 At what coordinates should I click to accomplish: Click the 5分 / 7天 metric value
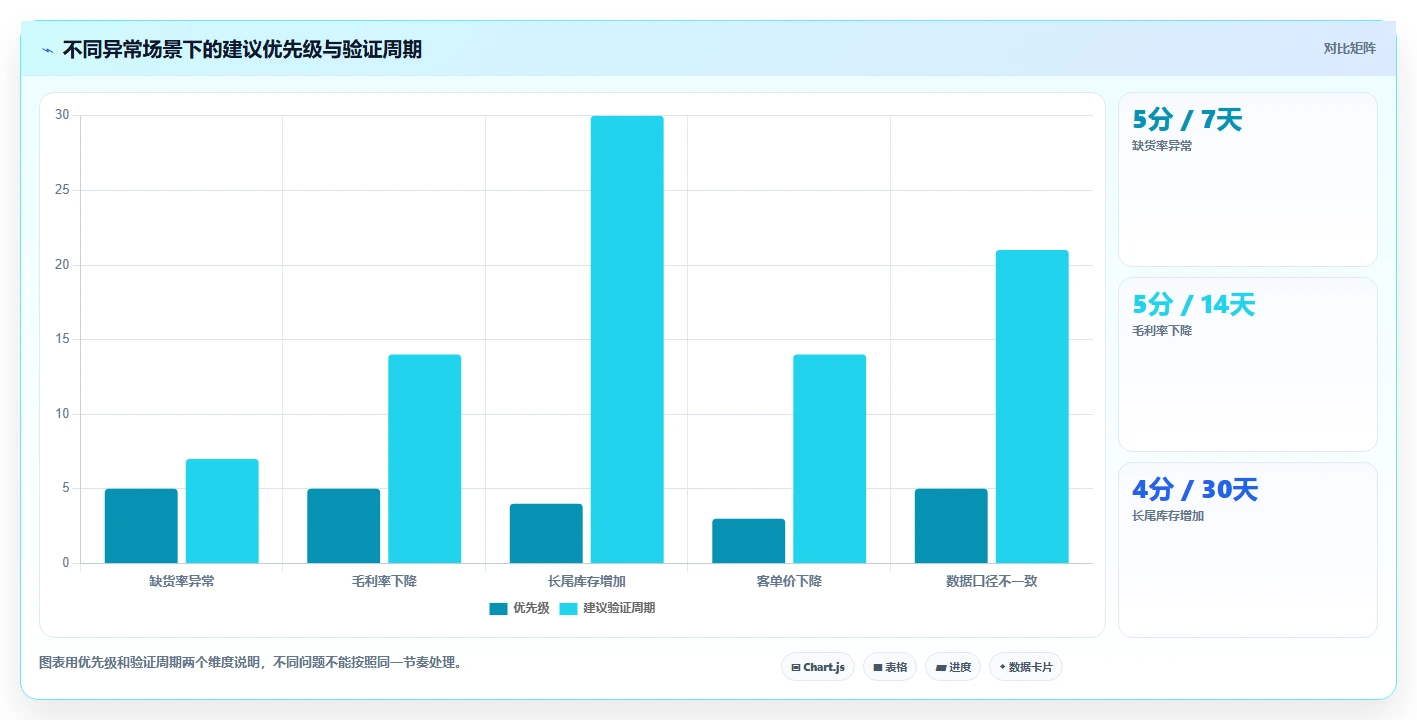tap(1187, 120)
